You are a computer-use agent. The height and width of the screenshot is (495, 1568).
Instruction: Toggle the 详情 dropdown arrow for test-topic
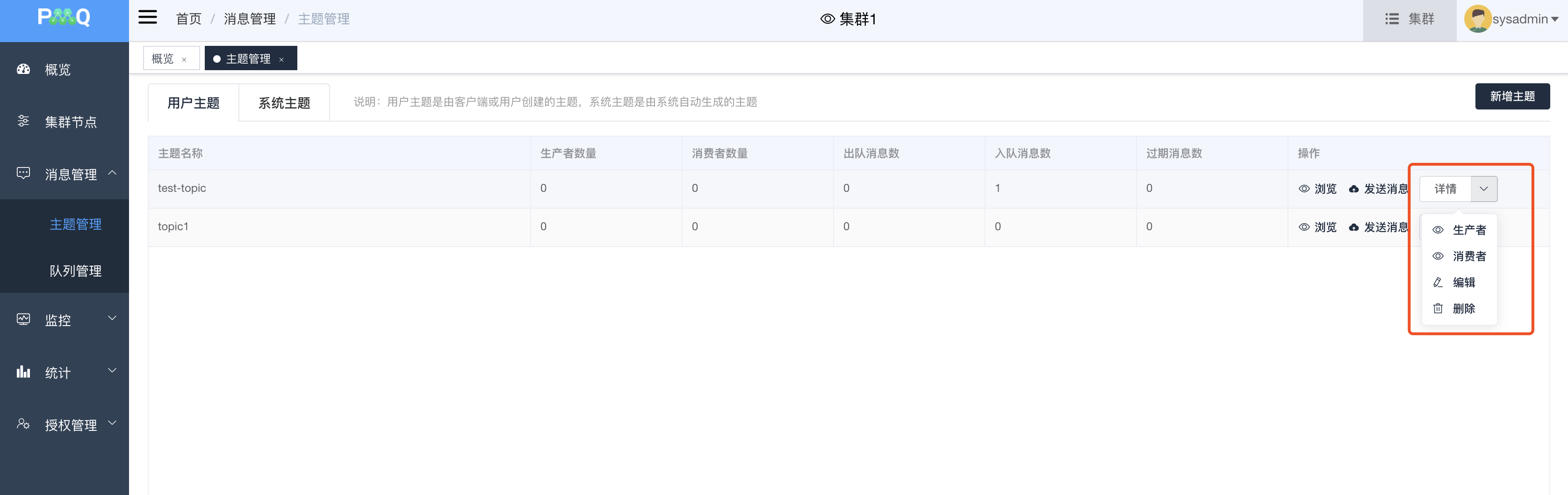tap(1483, 189)
